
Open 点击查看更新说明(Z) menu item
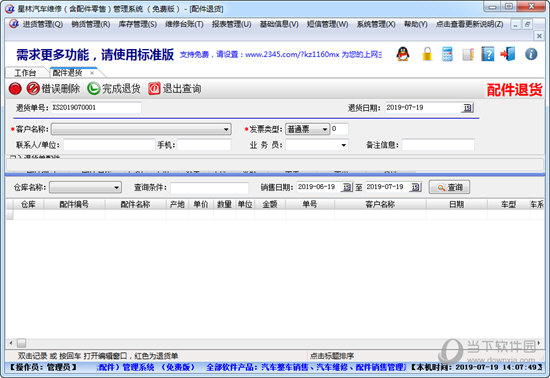coord(469,24)
